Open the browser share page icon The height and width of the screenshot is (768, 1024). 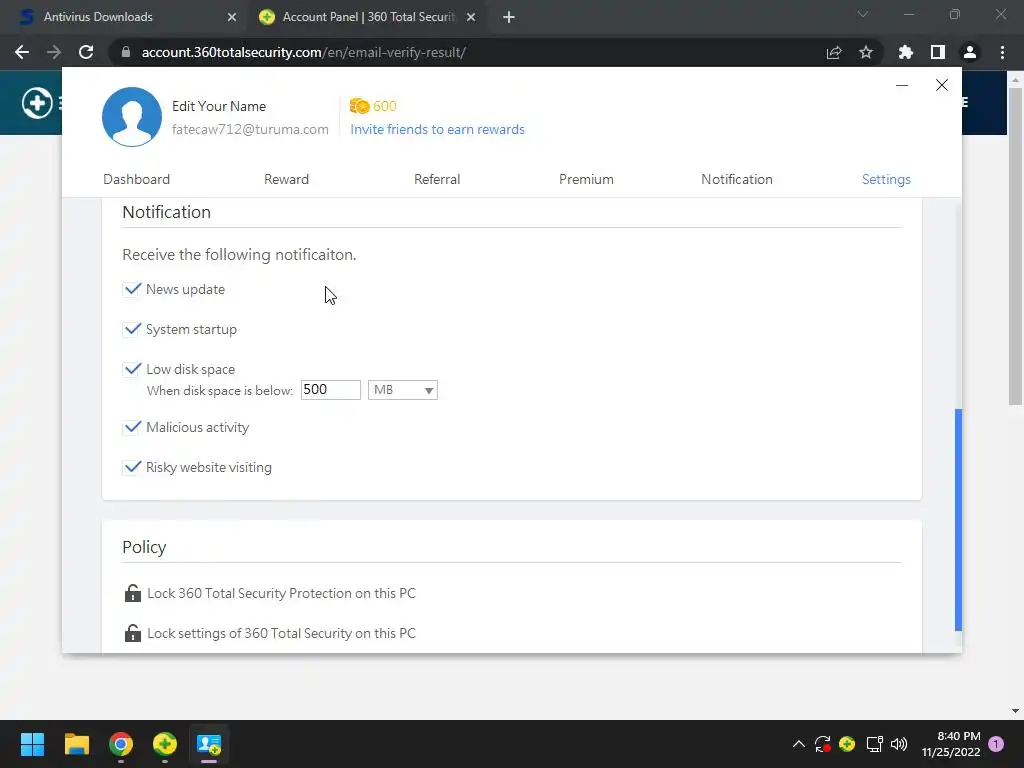(x=834, y=52)
